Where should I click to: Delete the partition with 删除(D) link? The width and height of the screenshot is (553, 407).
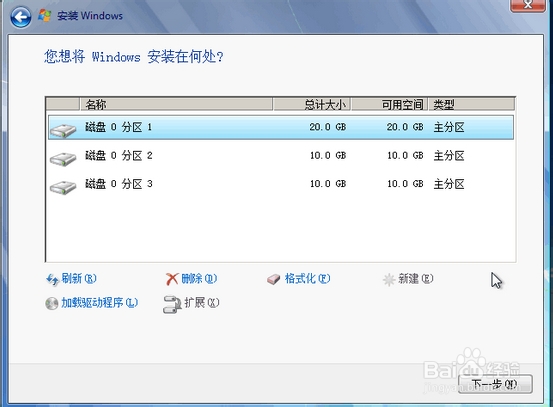pyautogui.click(x=199, y=279)
